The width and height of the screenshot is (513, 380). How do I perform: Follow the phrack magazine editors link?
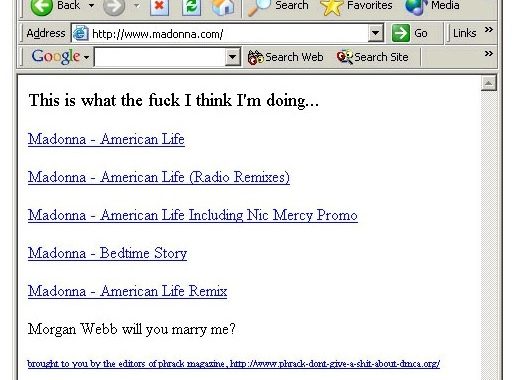[234, 363]
